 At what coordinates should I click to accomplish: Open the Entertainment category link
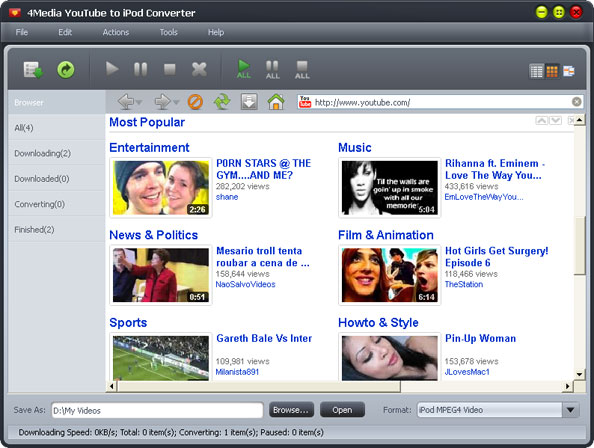(x=149, y=147)
